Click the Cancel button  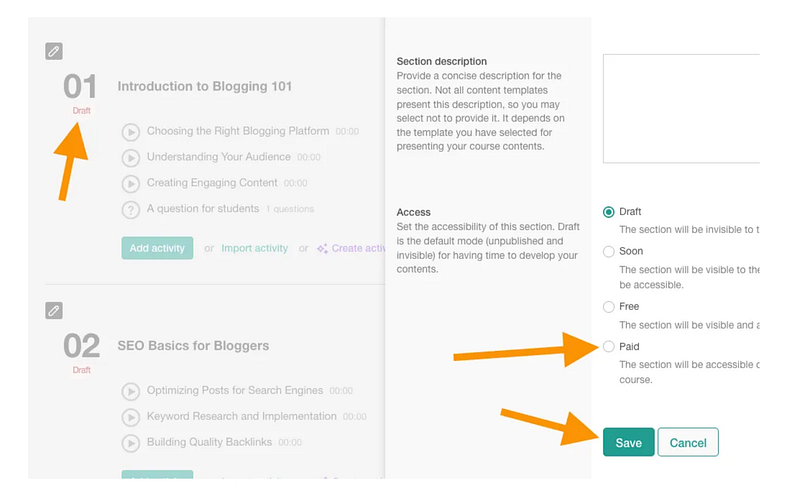688,442
